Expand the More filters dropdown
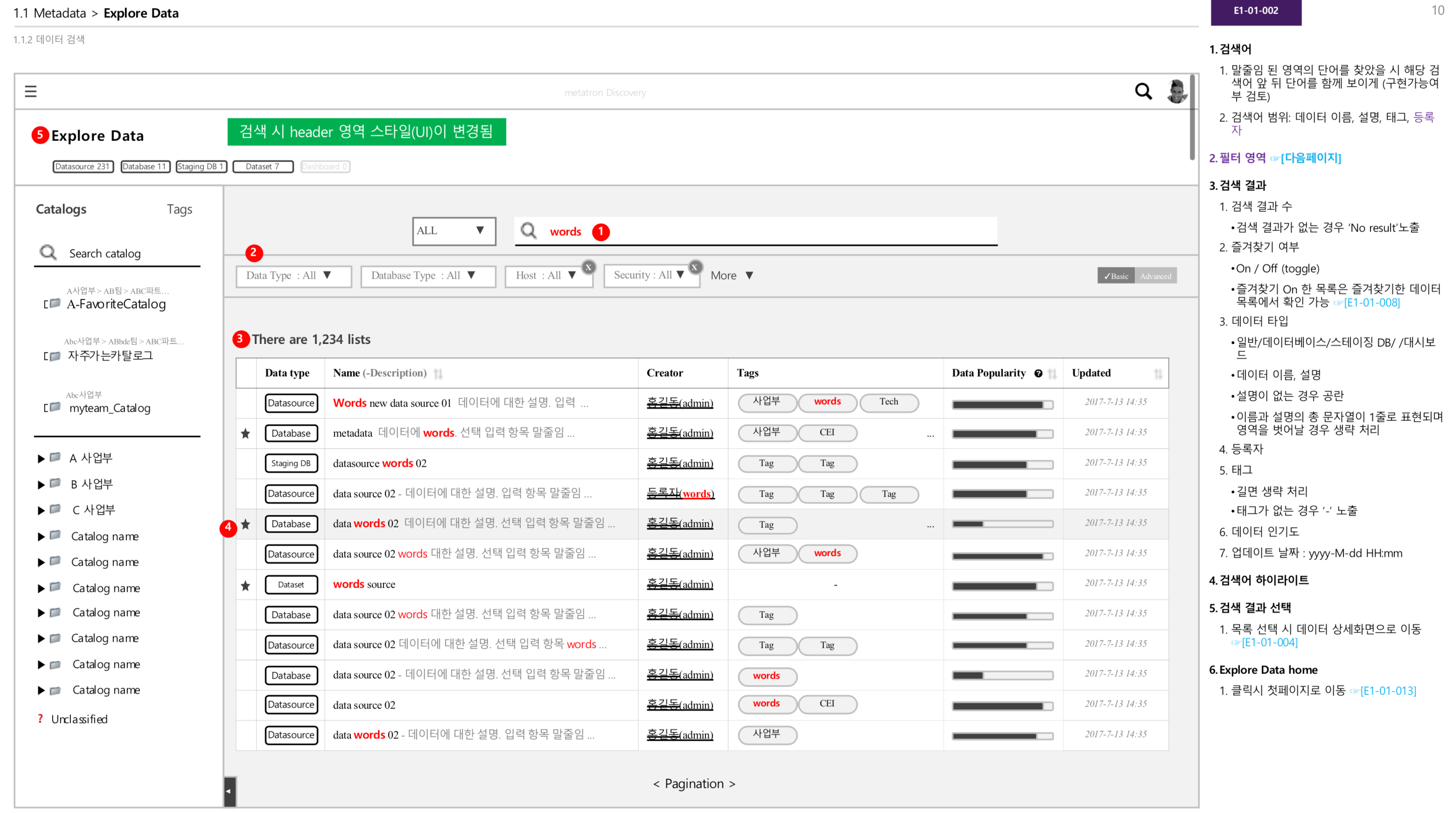The image size is (1456, 813). pos(732,275)
